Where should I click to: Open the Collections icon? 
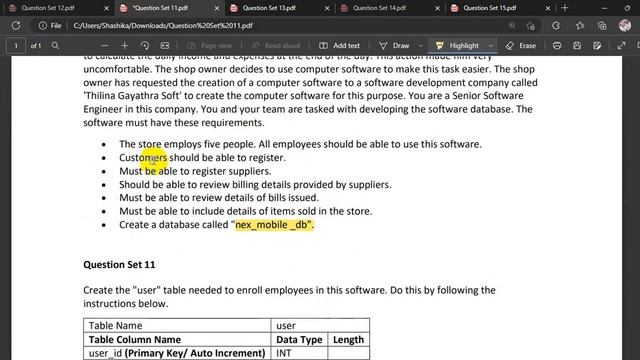[602, 26]
